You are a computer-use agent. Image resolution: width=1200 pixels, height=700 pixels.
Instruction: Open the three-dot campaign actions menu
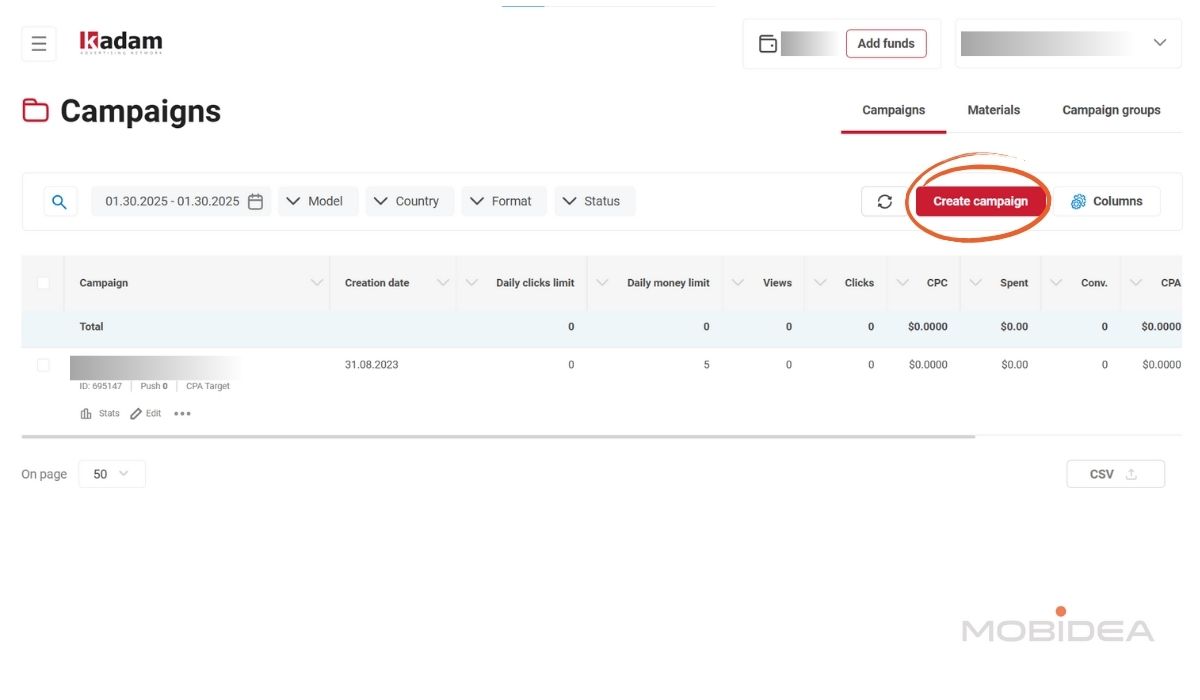click(182, 414)
